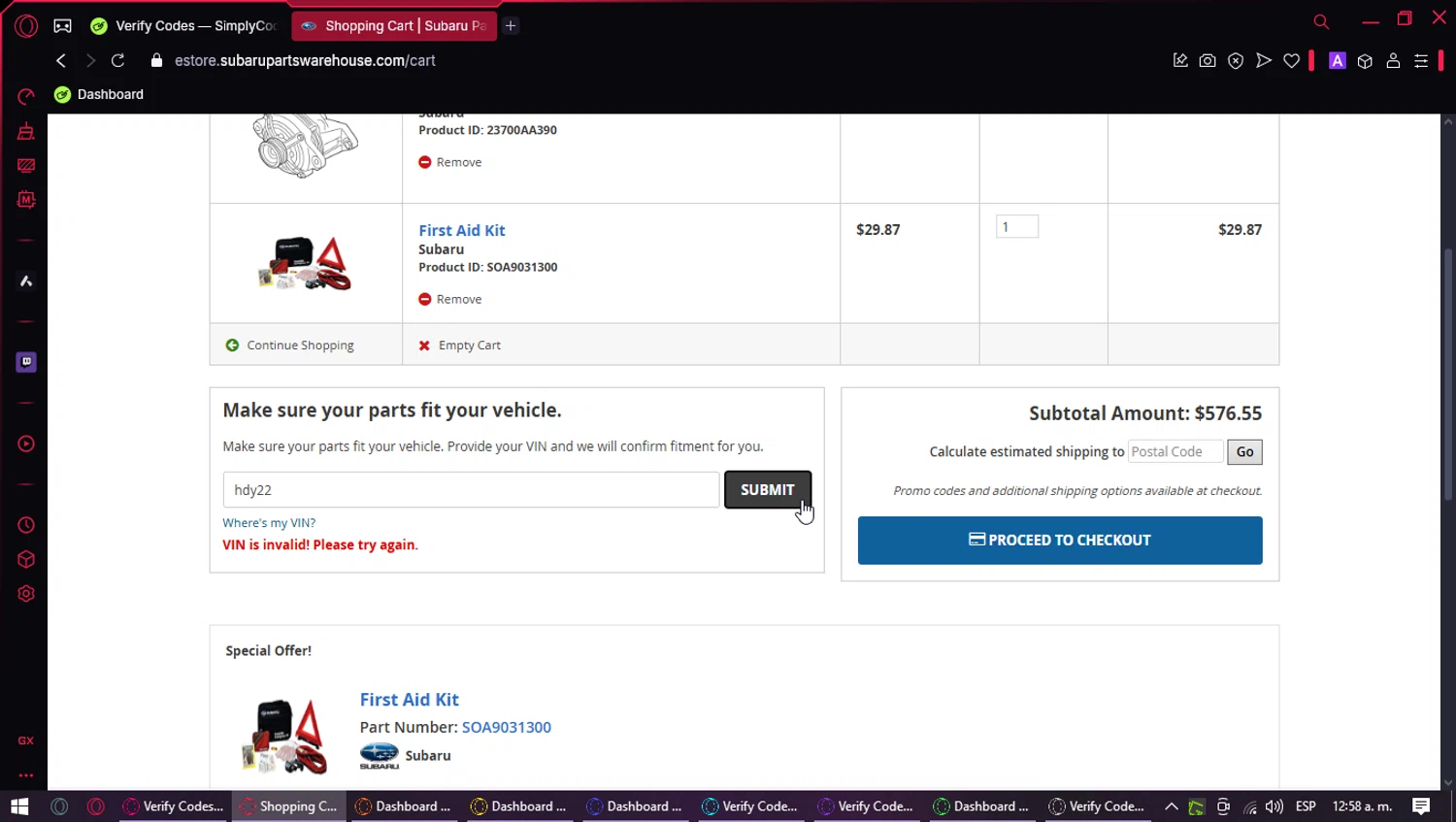1456x822 pixels.
Task: Open History clock icon in sidebar
Action: [26, 525]
